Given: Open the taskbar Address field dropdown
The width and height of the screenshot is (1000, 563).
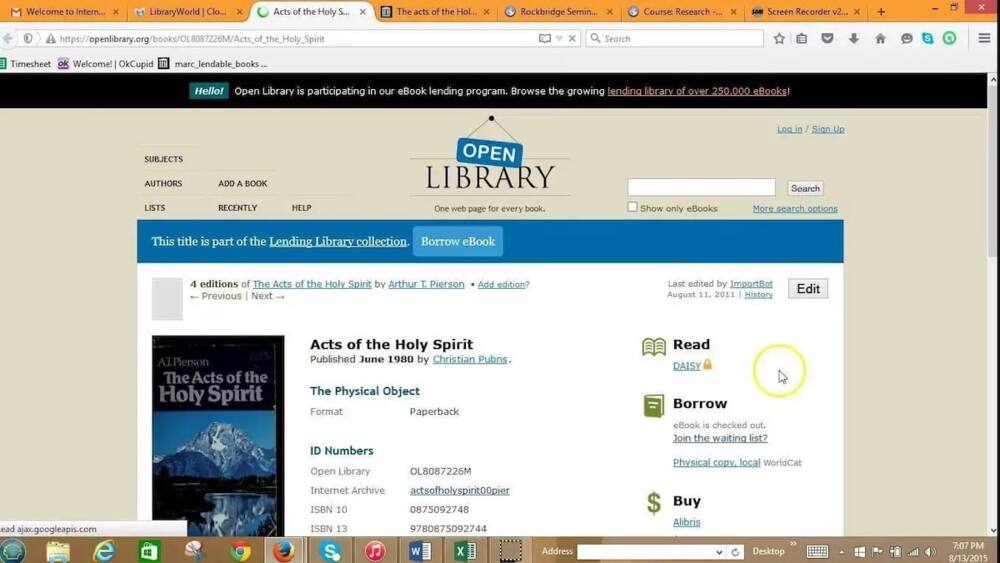Looking at the screenshot, I should coord(719,552).
